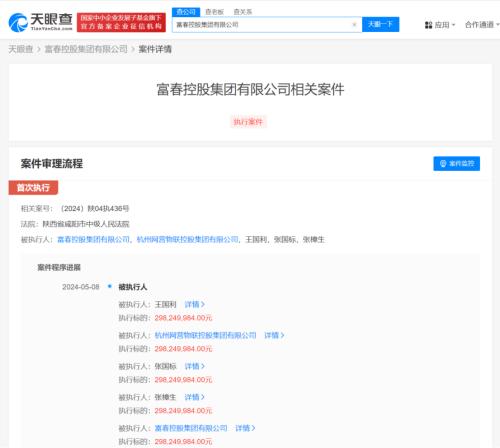The width and height of the screenshot is (500, 448).
Task: Open 富春控股集团有限公司 in 被执行人 summary line
Action: point(93,239)
